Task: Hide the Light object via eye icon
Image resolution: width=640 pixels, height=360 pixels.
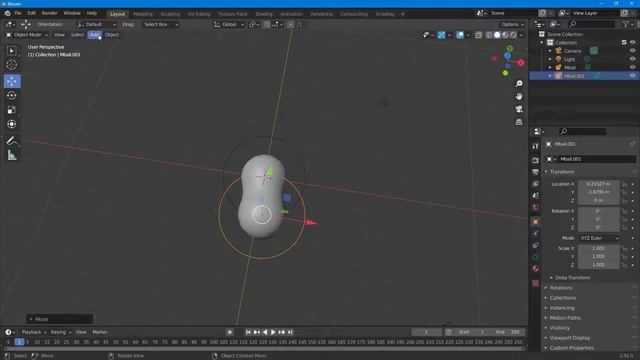Action: point(633,59)
